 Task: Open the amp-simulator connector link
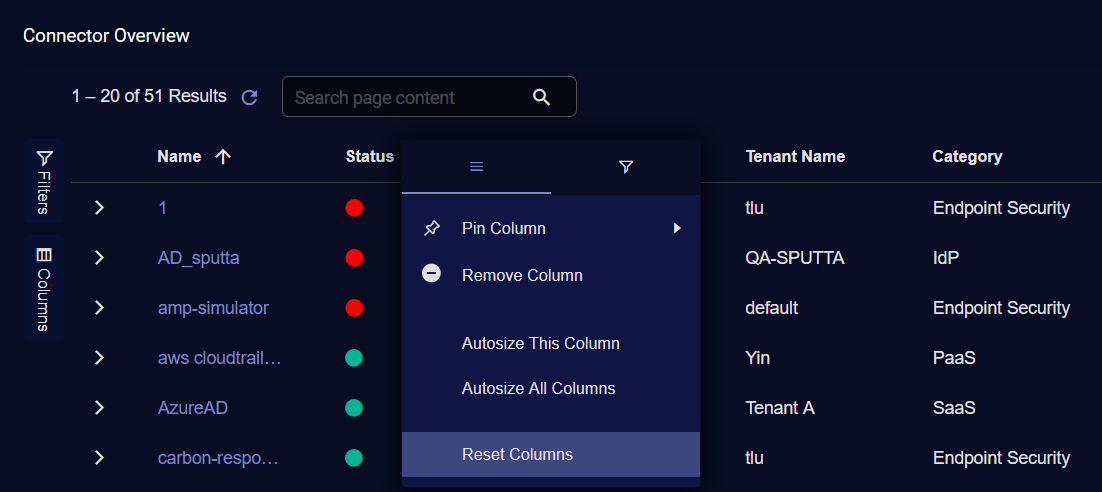tap(213, 308)
